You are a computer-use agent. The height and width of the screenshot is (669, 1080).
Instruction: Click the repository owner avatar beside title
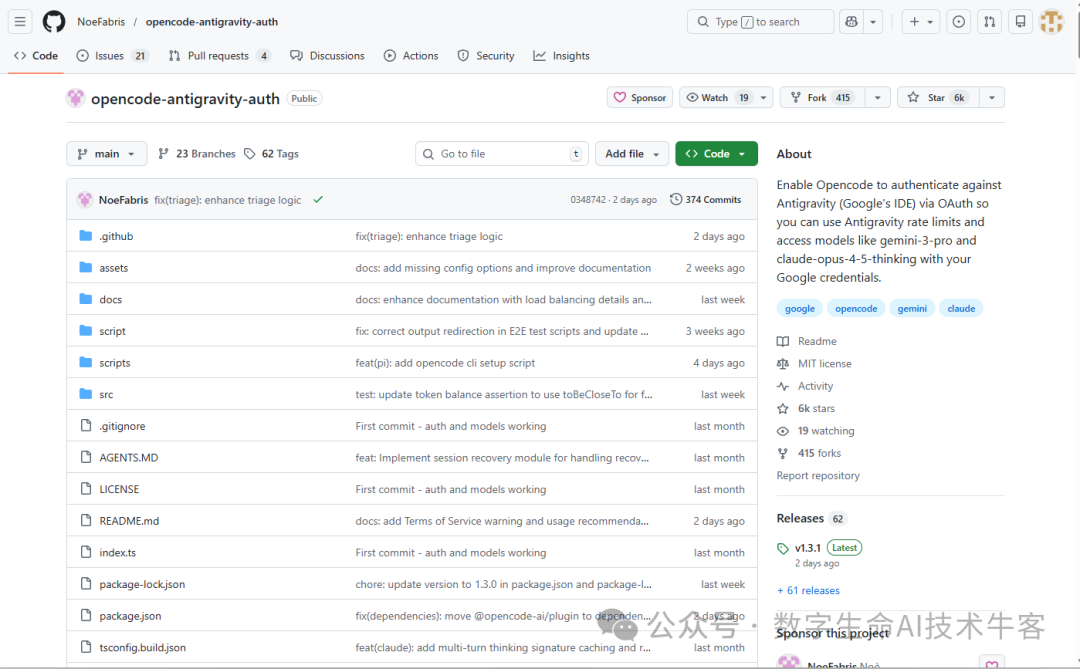click(x=76, y=99)
